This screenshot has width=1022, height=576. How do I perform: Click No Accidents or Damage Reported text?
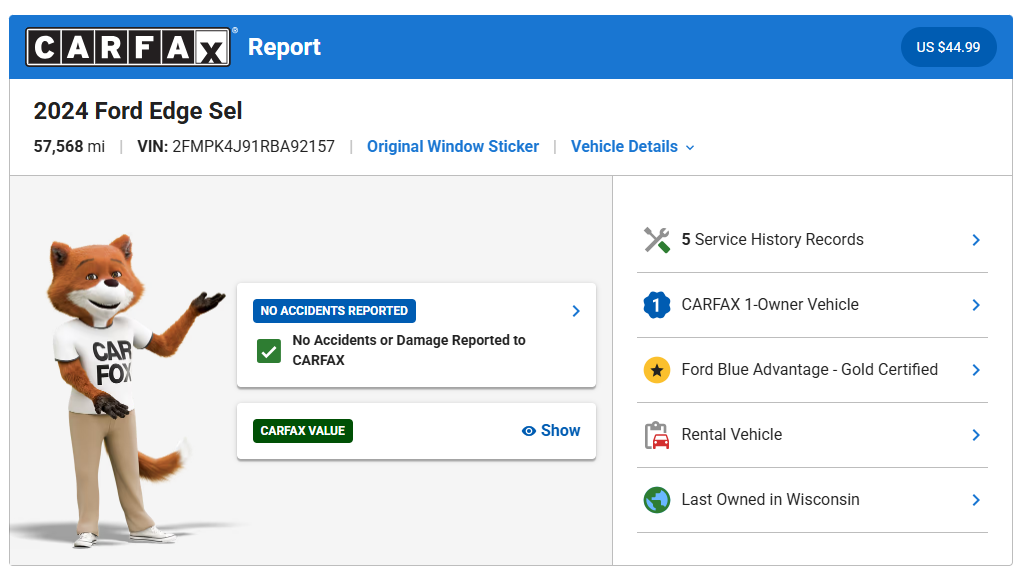coord(409,350)
